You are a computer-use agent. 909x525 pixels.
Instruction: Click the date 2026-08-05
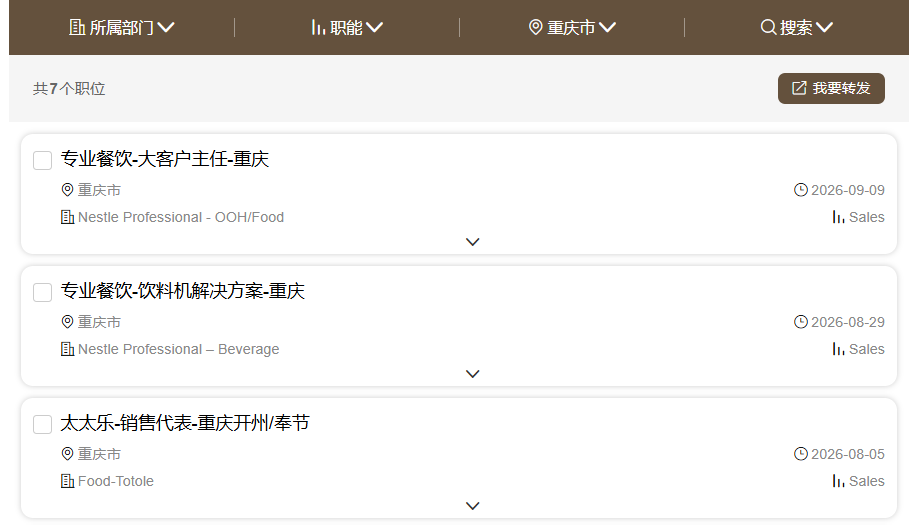tap(848, 454)
